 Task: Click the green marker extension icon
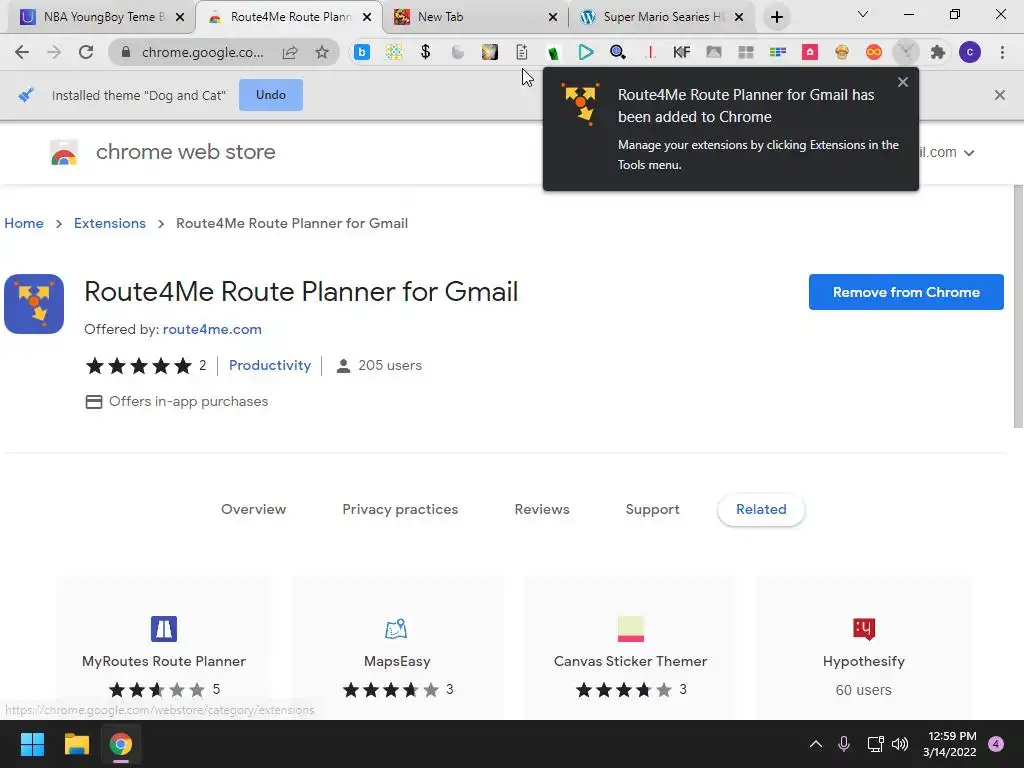point(554,52)
